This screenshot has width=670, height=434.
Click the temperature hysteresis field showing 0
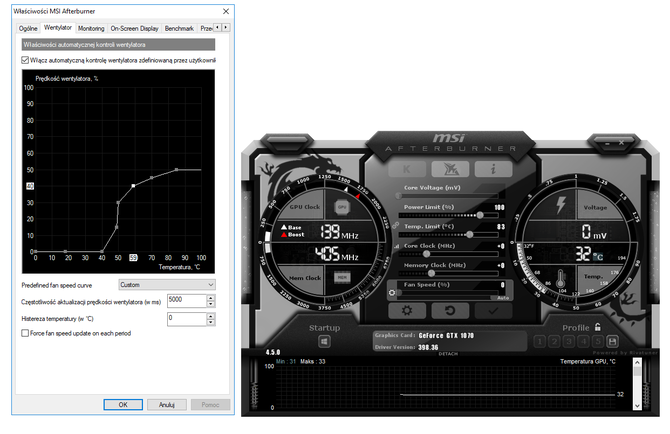click(x=187, y=319)
